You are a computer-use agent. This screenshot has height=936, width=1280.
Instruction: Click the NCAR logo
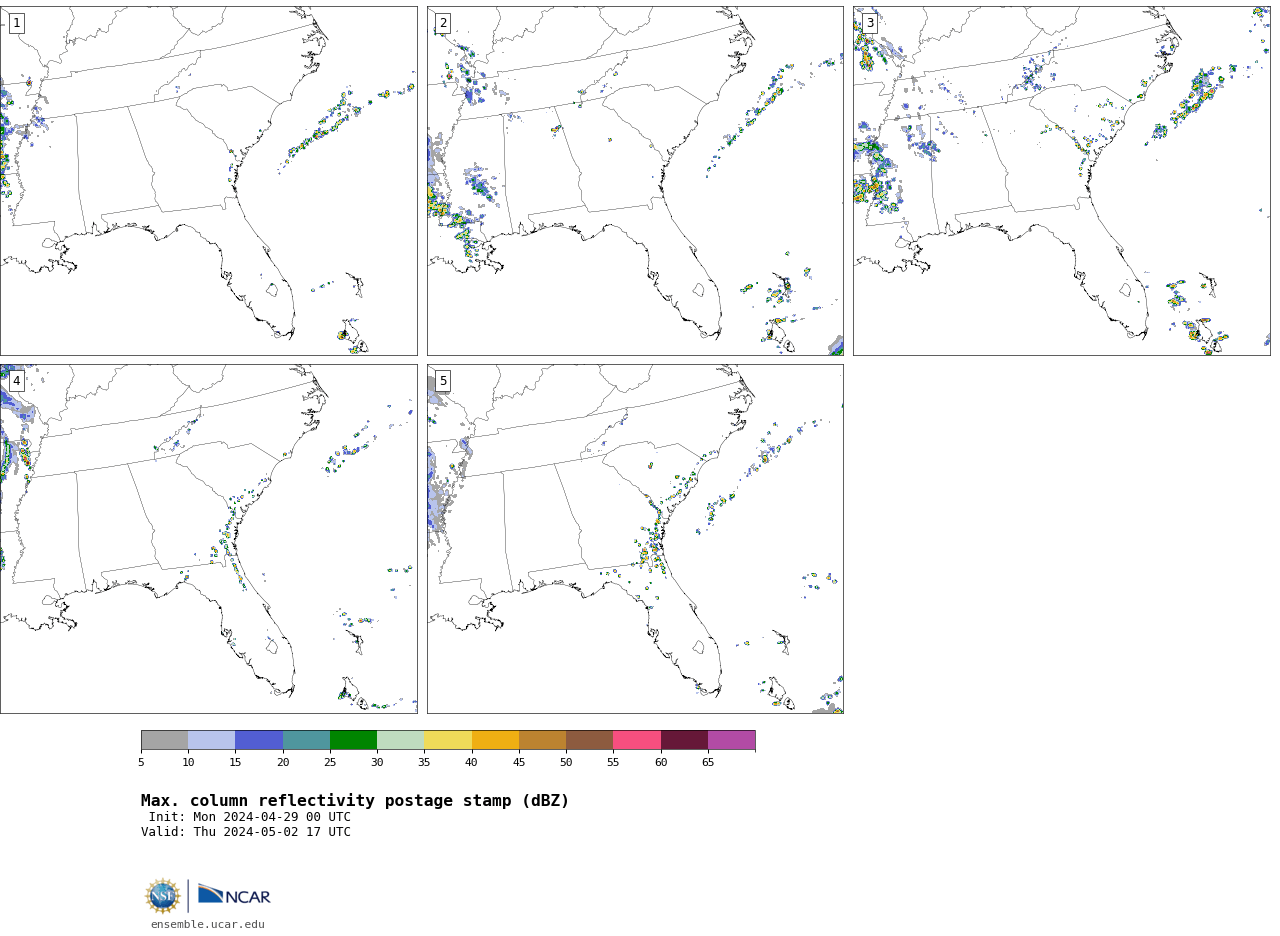click(x=234, y=895)
